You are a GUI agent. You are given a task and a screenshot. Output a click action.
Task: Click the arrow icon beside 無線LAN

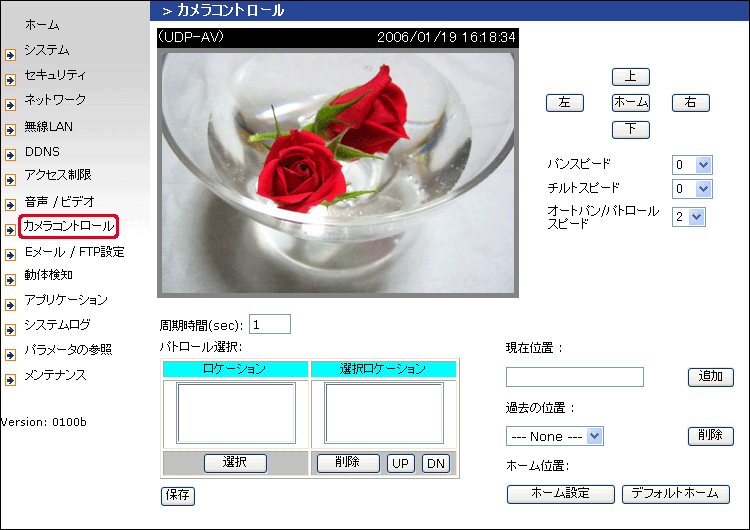click(11, 130)
